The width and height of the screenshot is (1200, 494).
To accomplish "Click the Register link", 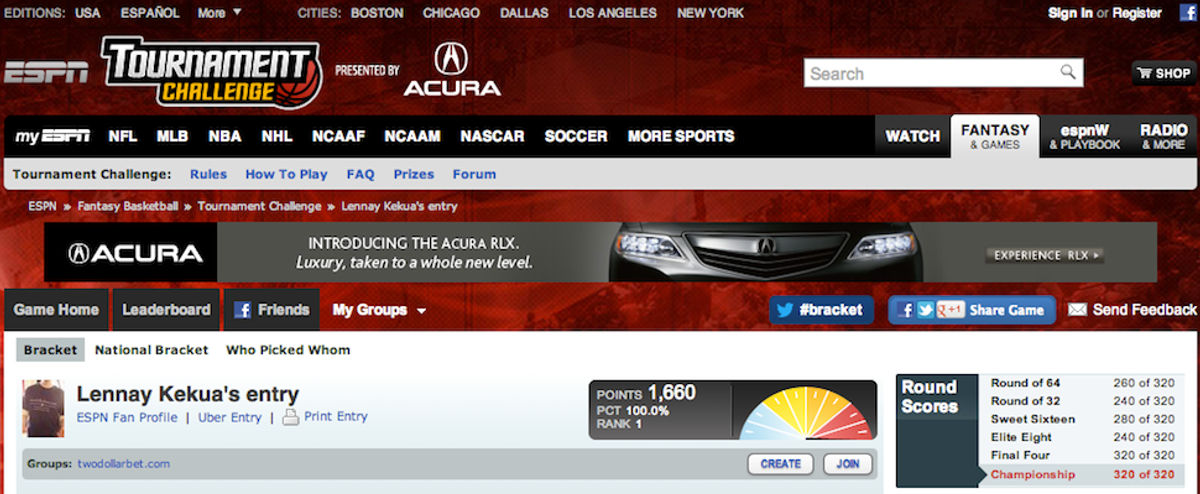I will click(x=1137, y=13).
